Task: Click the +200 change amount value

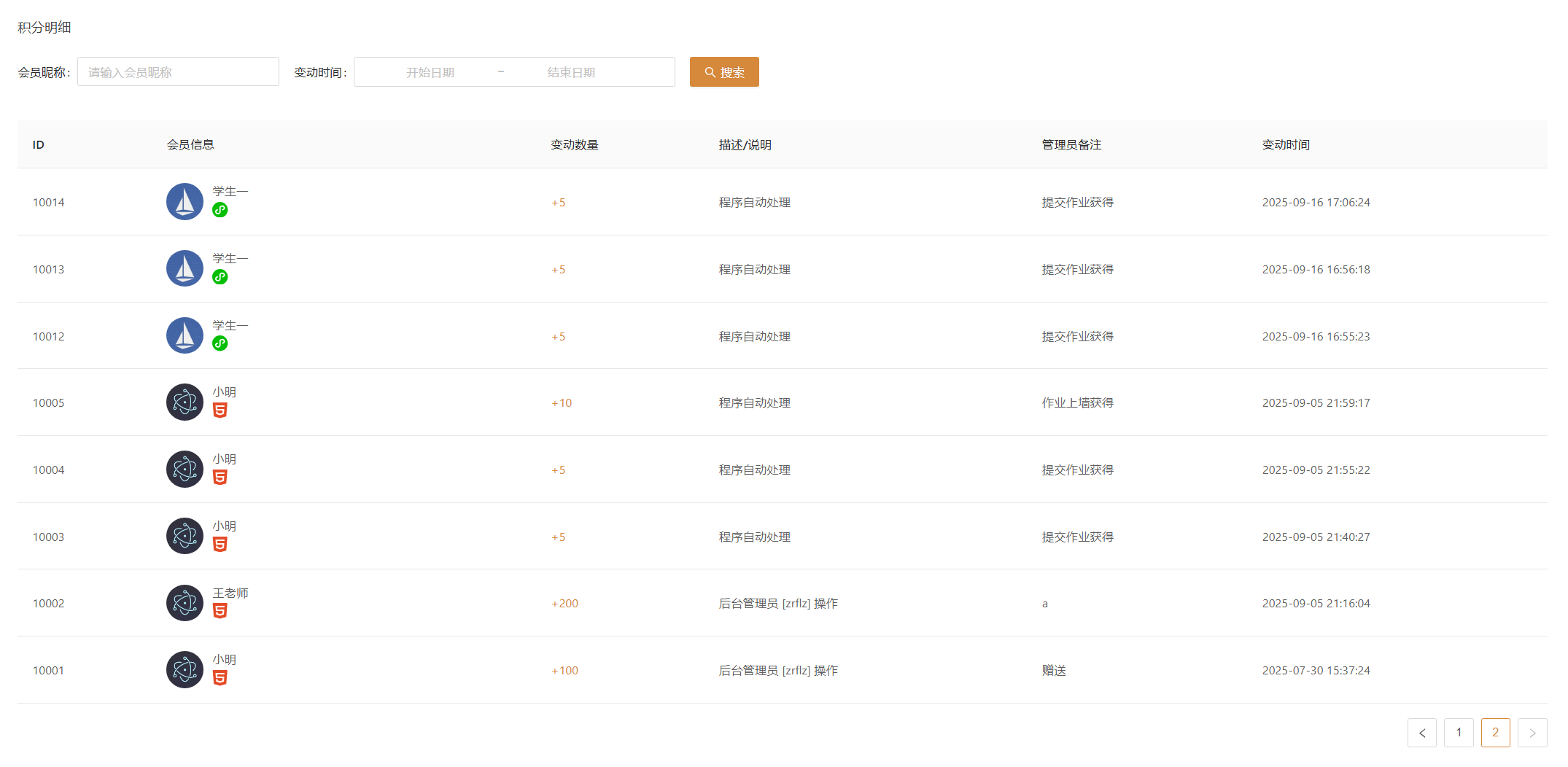Action: 564,604
